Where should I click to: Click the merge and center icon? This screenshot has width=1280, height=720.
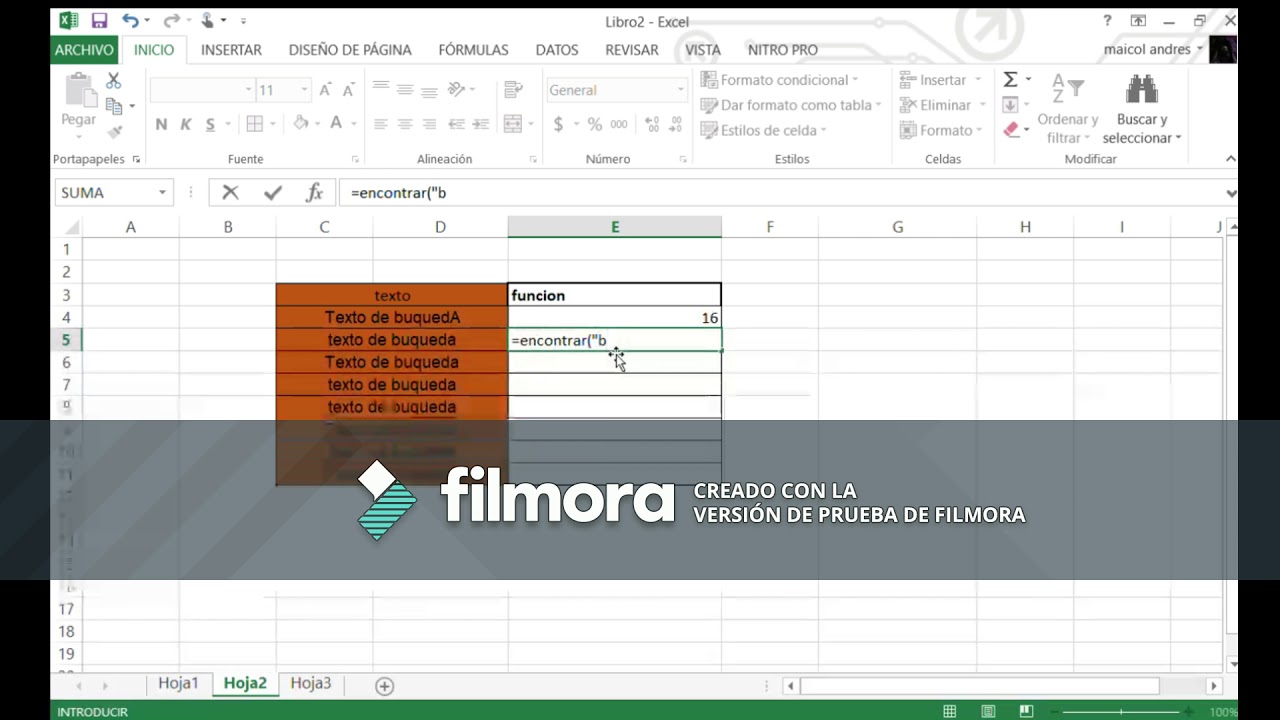[512, 124]
